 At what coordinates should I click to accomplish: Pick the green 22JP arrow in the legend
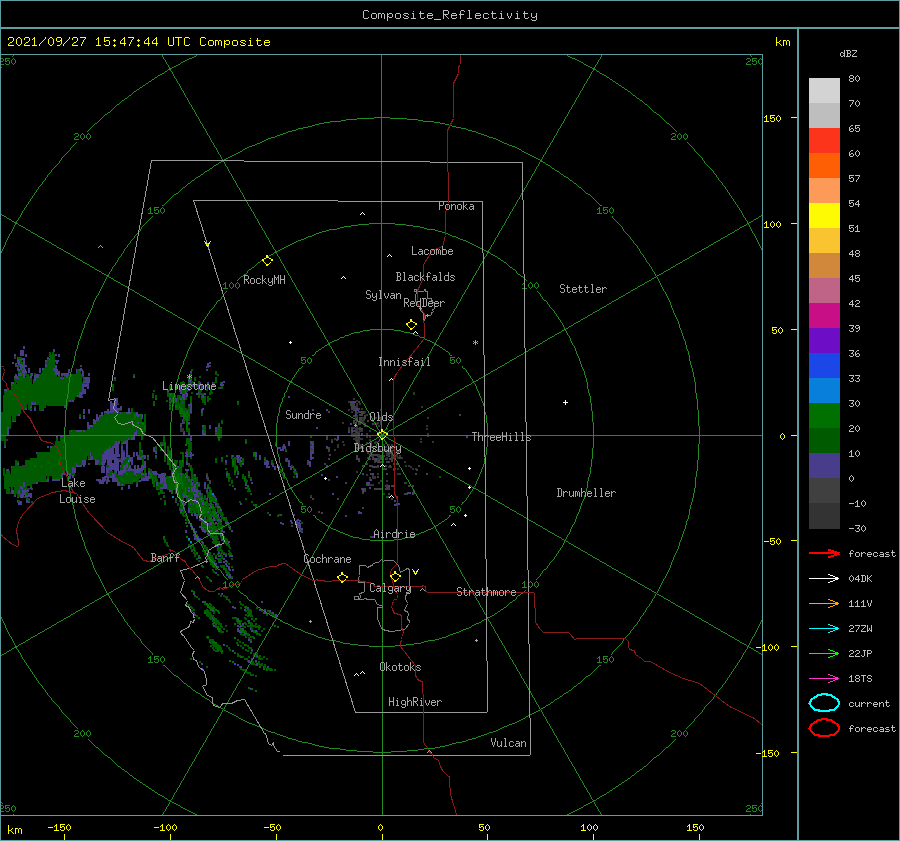(824, 653)
